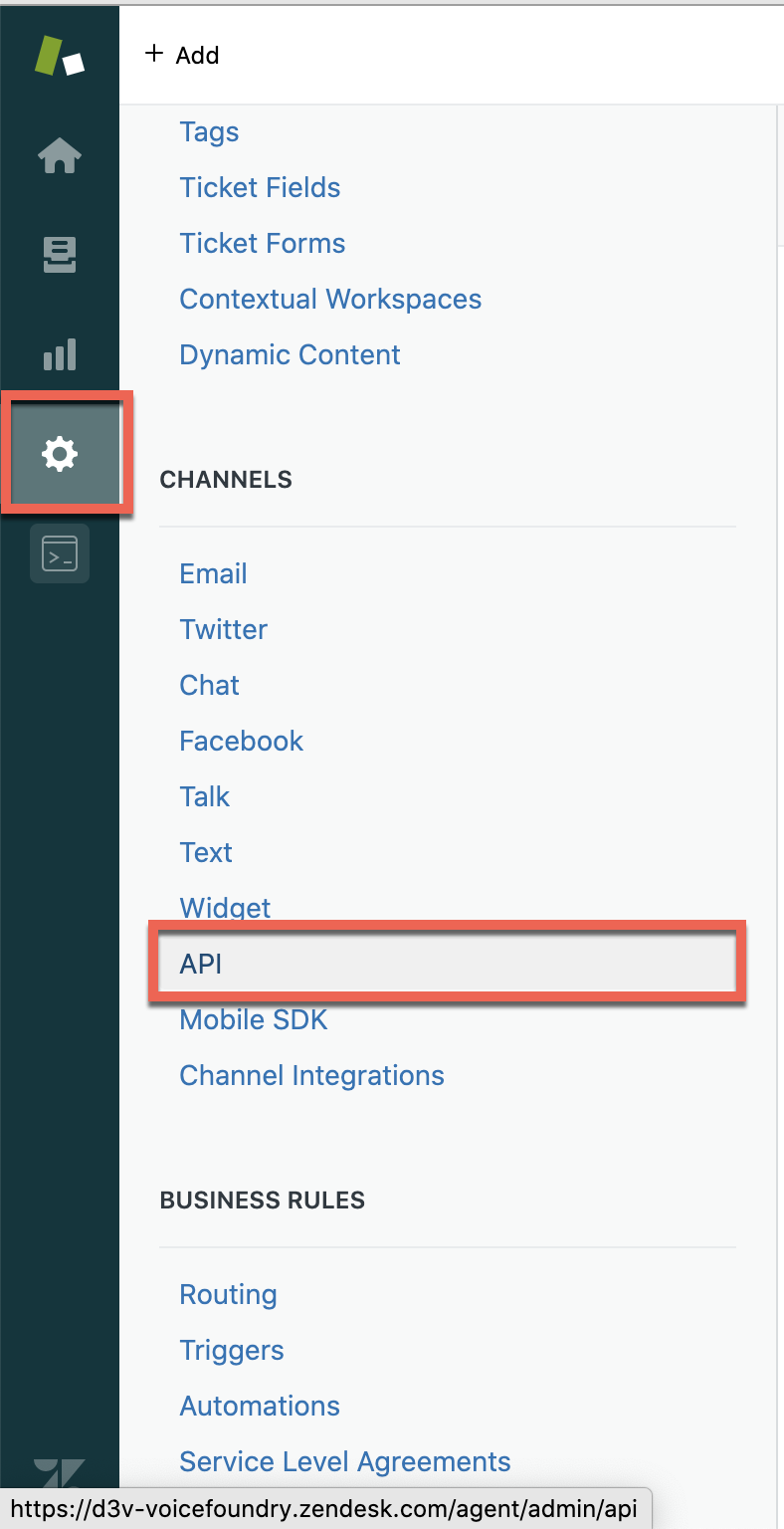Select Channel Integrations link
784x1529 pixels.
(311, 1076)
